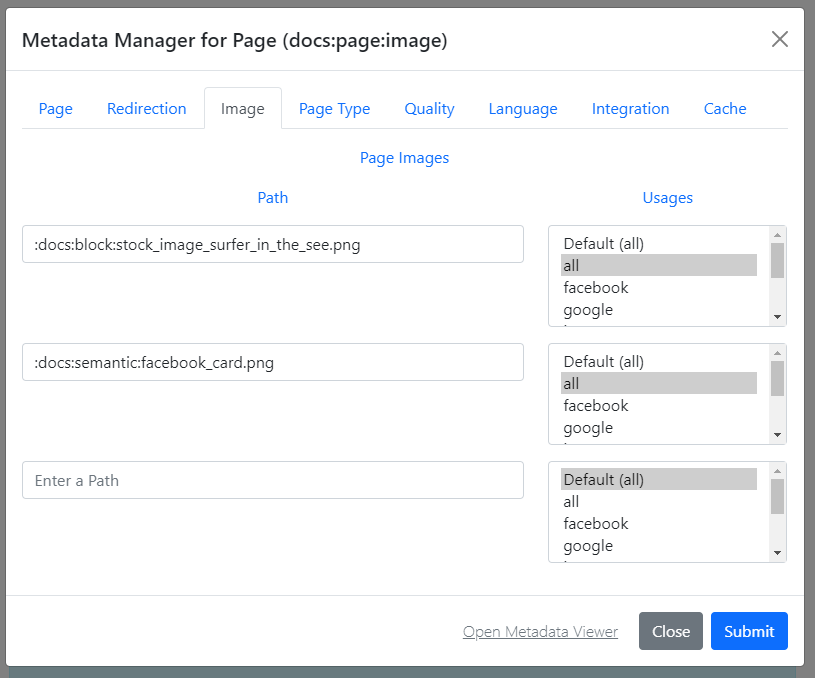Click the stock_image_surfer_in_the_see.png path field
Image resolution: width=815 pixels, height=678 pixels.
point(272,243)
